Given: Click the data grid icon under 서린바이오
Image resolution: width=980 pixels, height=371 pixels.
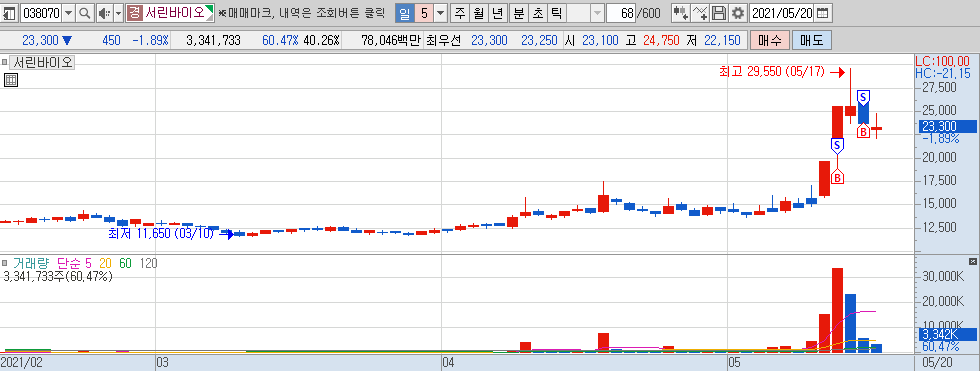Looking at the screenshot, I should coord(11,79).
